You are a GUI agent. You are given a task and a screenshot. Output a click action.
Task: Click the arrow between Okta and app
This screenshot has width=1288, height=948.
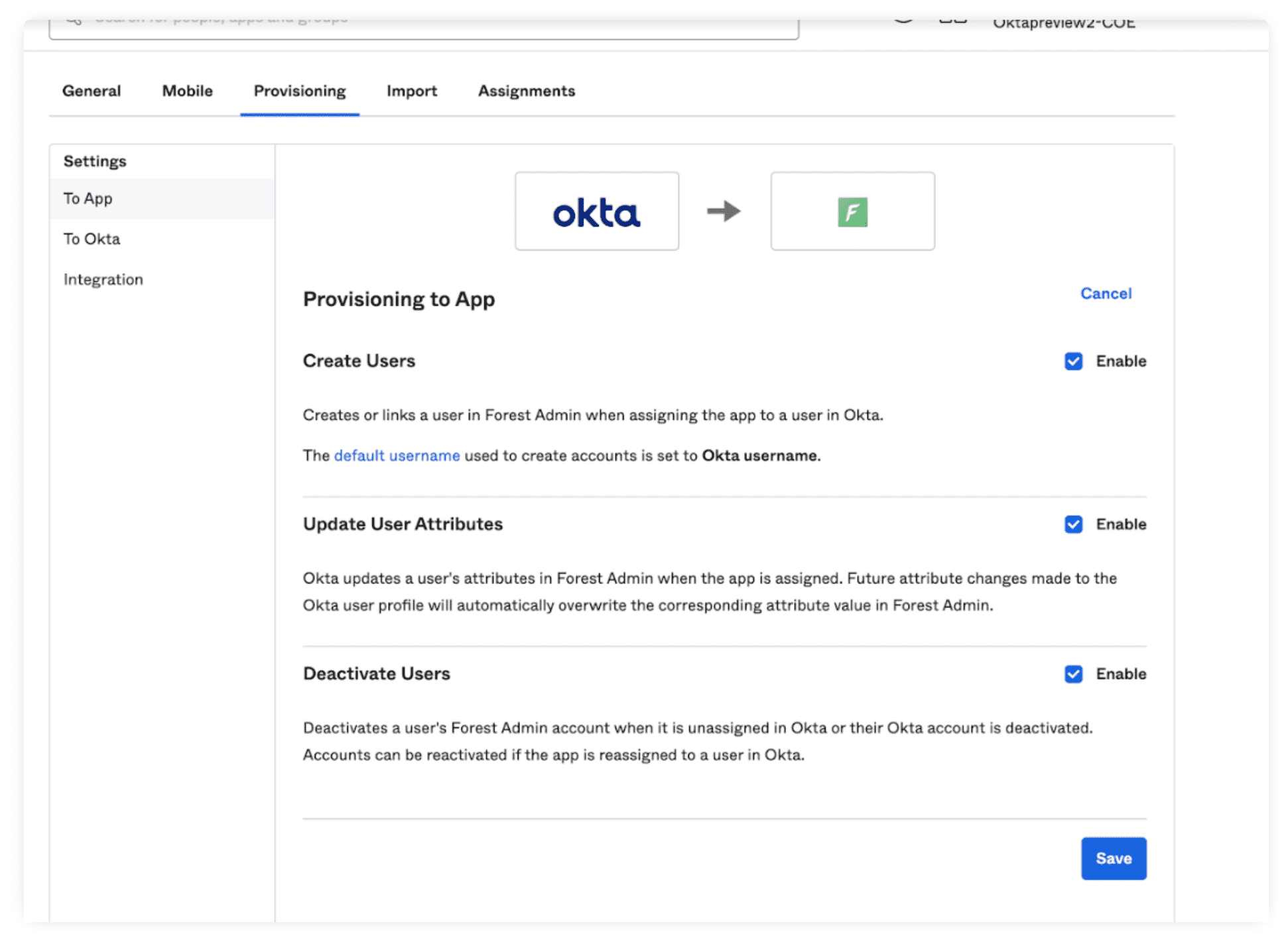tap(724, 211)
